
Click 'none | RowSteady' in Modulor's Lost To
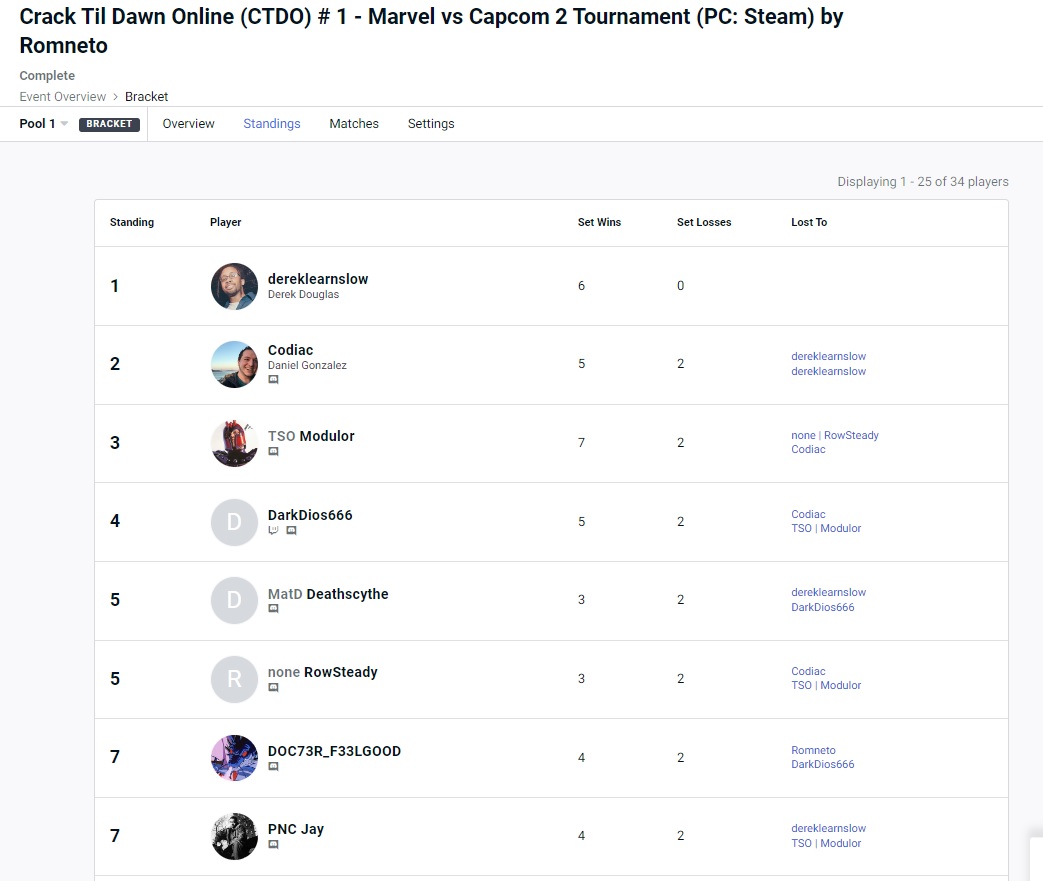coord(835,435)
